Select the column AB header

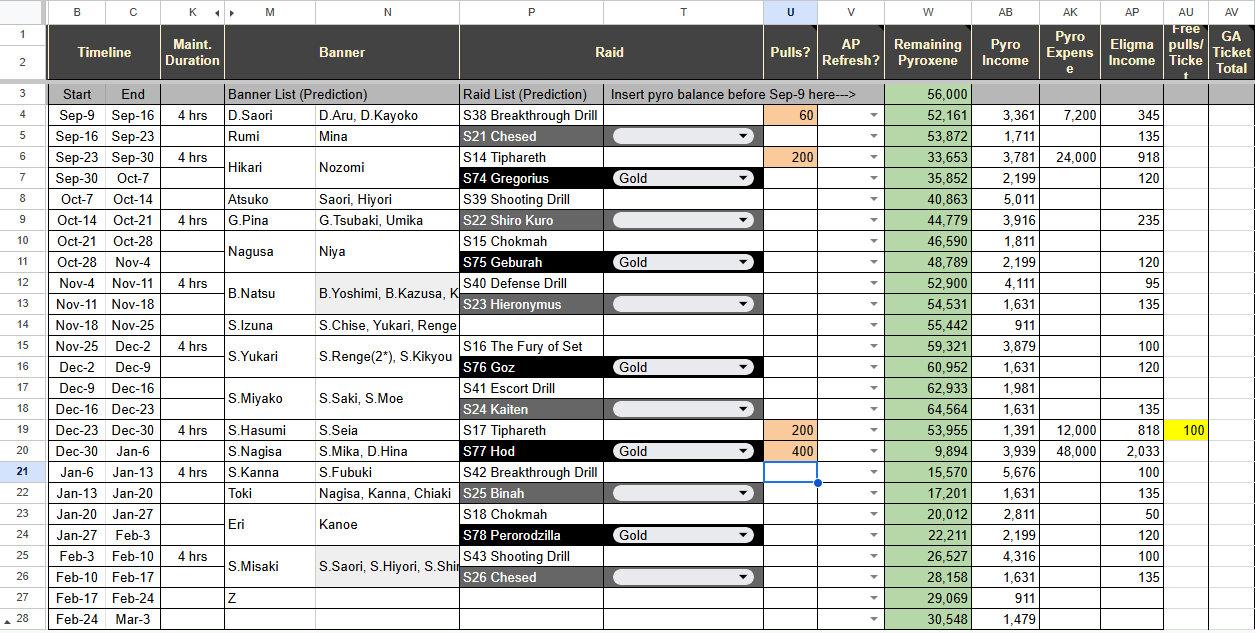pos(1005,12)
